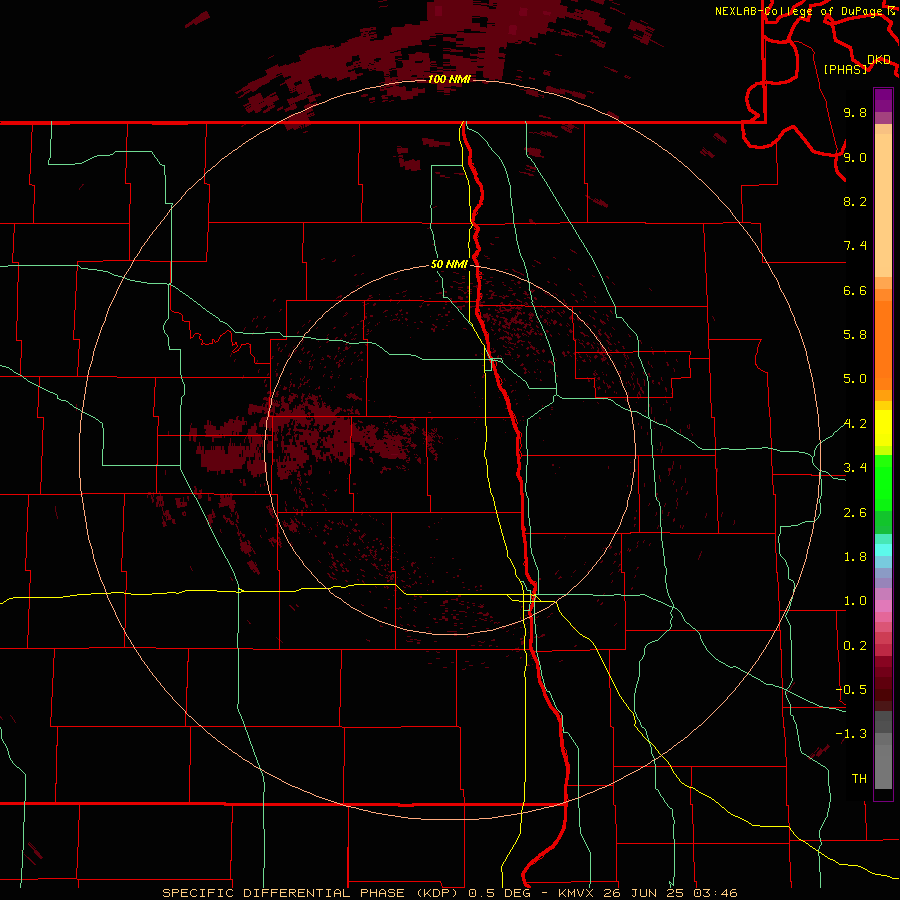Click the 6.6 value on the scale
900x900 pixels.
(x=855, y=290)
